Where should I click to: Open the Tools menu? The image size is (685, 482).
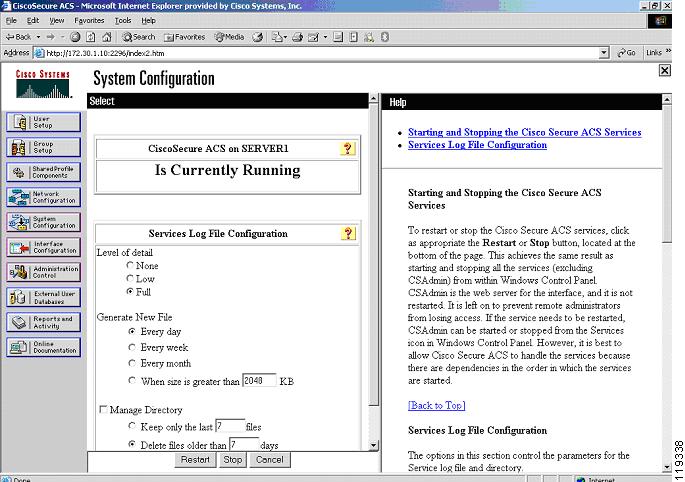tap(123, 21)
